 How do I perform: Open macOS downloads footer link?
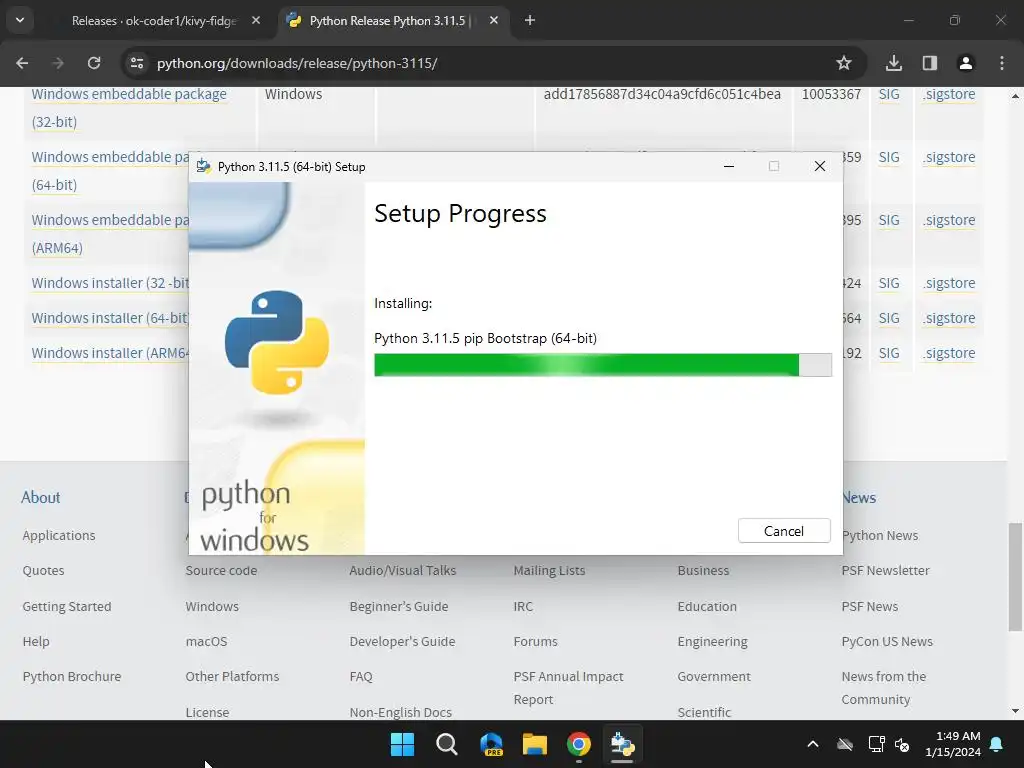point(206,642)
